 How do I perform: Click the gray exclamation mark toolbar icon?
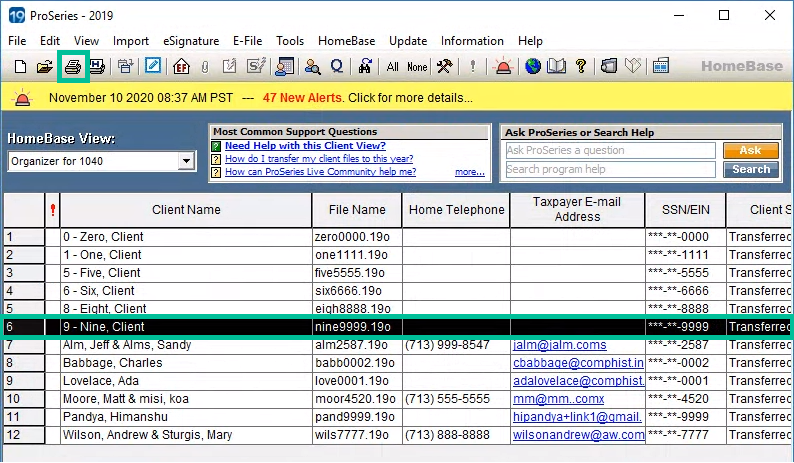(x=472, y=66)
